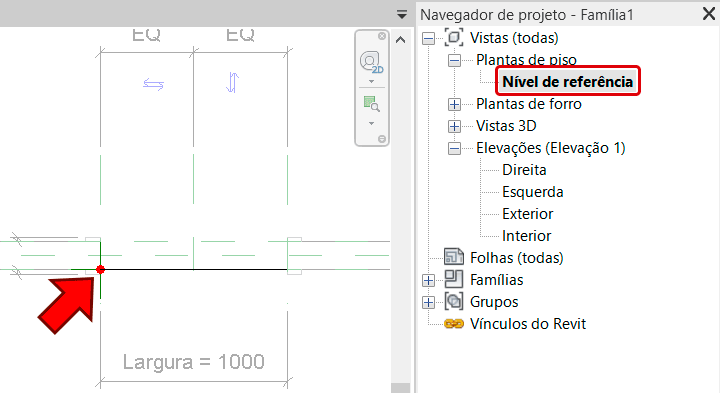The height and width of the screenshot is (393, 720).
Task: Click the 2D steering wheel navigation icon
Action: point(371,62)
